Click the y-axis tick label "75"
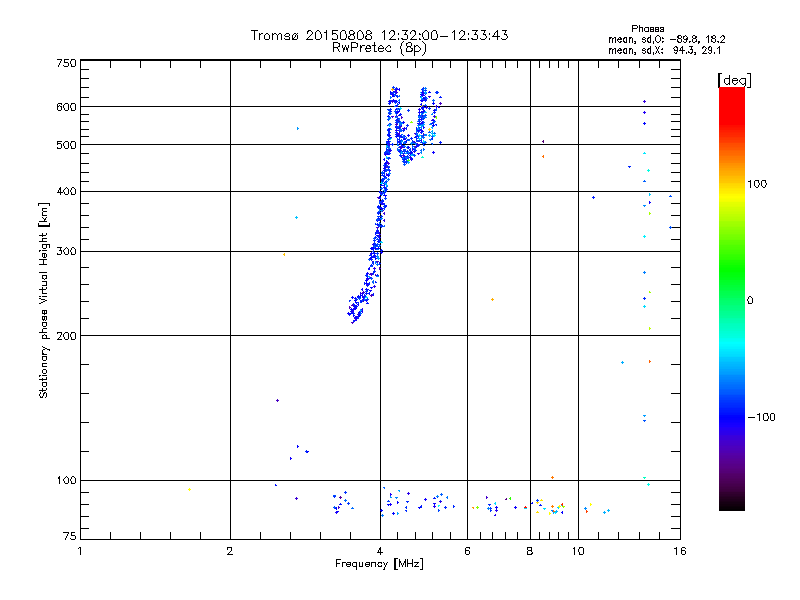The height and width of the screenshot is (600, 800). pyautogui.click(x=70, y=536)
